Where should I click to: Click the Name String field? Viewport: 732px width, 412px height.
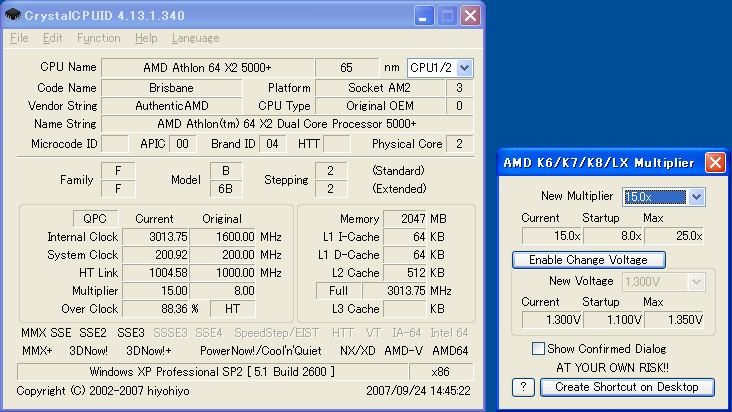tap(287, 124)
